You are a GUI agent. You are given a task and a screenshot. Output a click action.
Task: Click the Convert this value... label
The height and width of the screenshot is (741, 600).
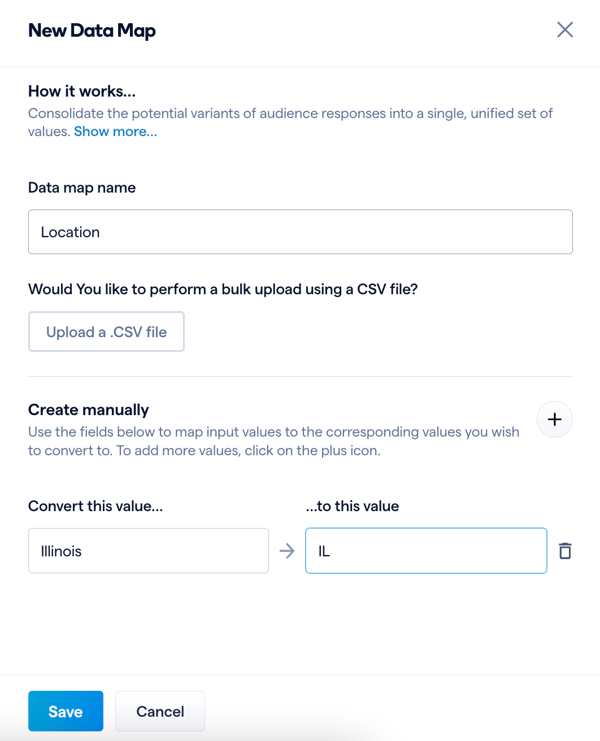click(95, 506)
